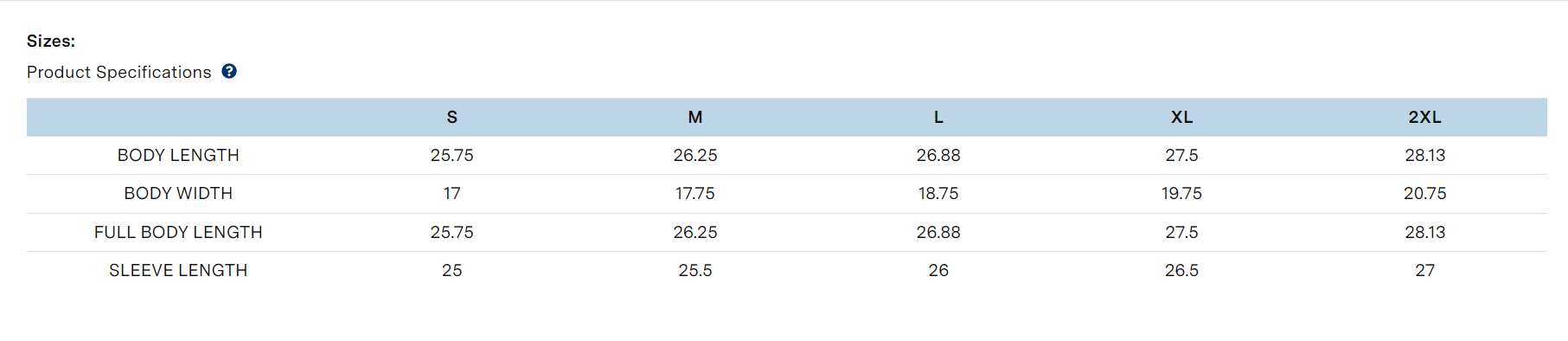Viewport: 1568px width, 341px height.
Task: Click sleeve length value 27 for 2XL
Action: click(x=1424, y=271)
